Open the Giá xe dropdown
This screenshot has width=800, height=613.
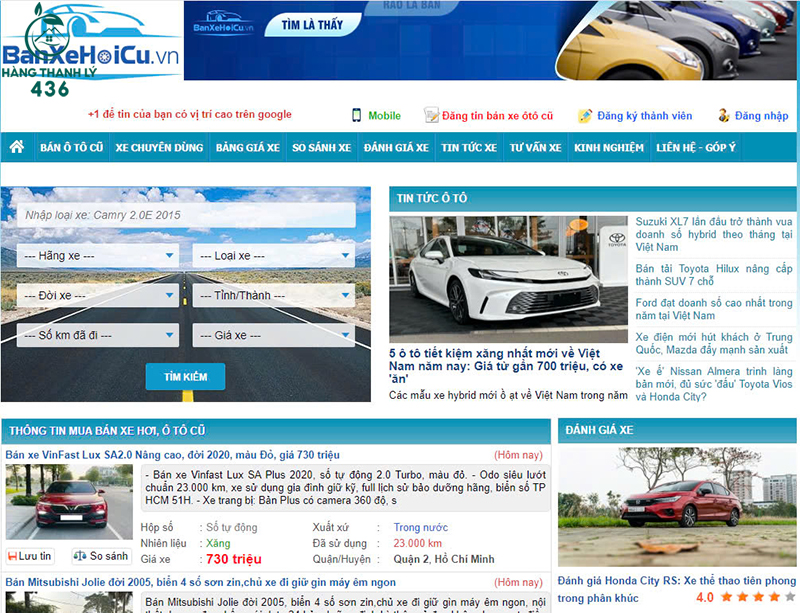tap(273, 335)
